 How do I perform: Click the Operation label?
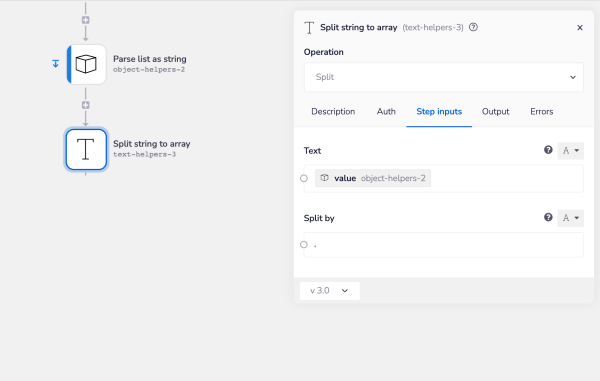click(x=323, y=52)
